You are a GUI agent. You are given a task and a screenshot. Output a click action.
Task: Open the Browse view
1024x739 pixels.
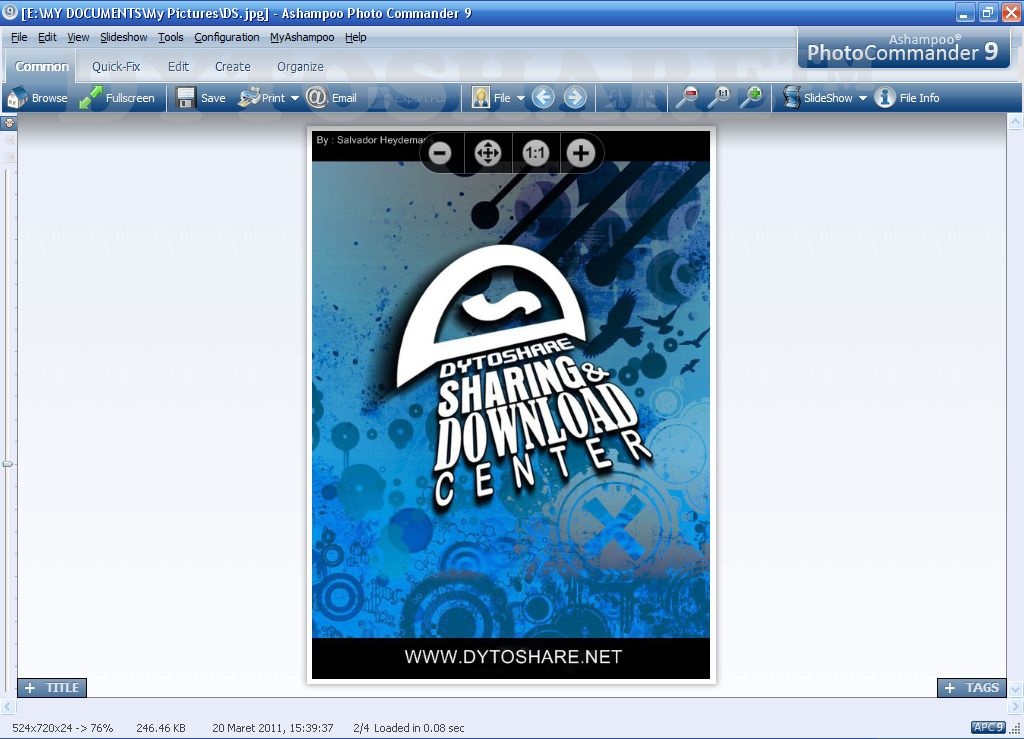pos(37,98)
